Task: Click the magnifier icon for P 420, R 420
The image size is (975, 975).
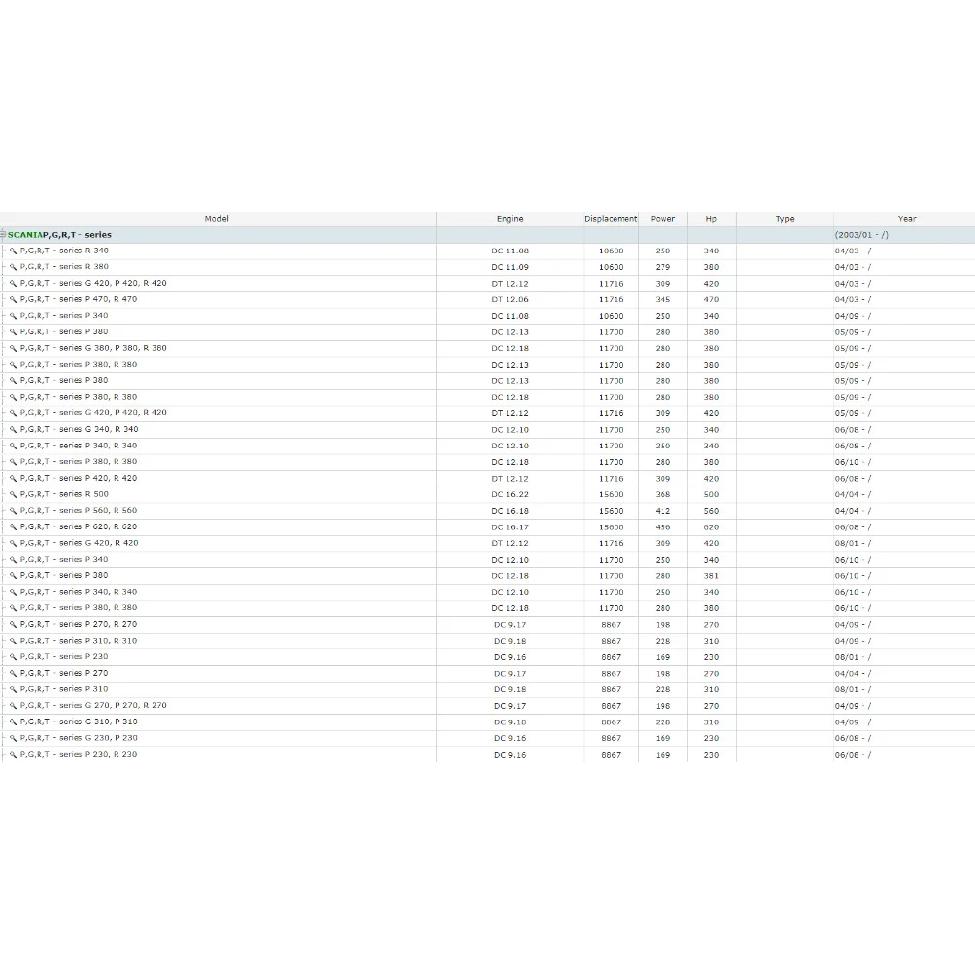Action: click(13, 478)
